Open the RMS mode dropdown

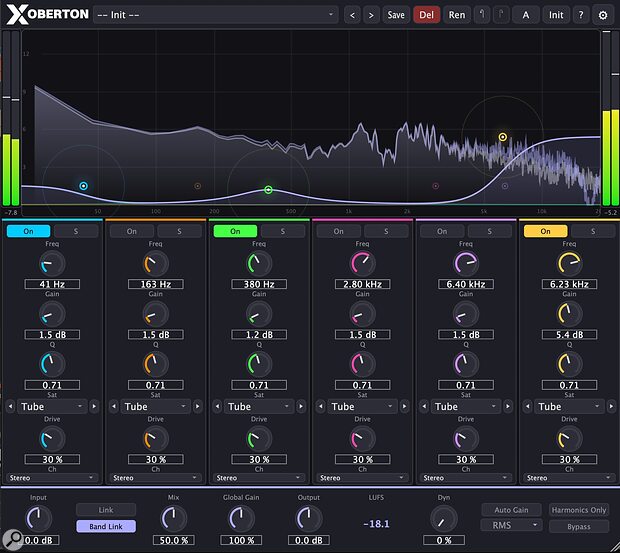tap(511, 525)
